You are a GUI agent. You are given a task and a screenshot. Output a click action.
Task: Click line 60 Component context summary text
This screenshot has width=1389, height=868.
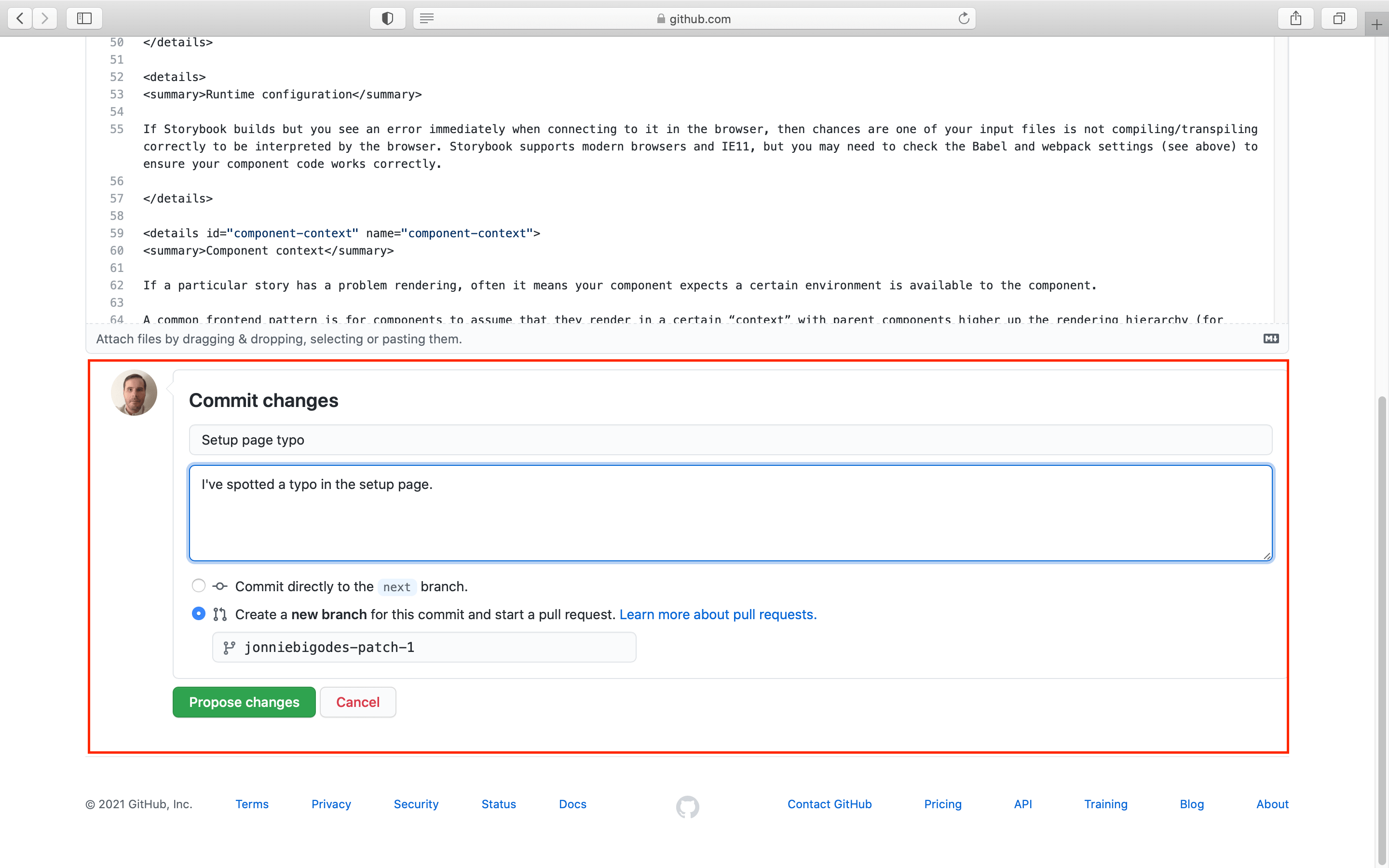[269, 250]
